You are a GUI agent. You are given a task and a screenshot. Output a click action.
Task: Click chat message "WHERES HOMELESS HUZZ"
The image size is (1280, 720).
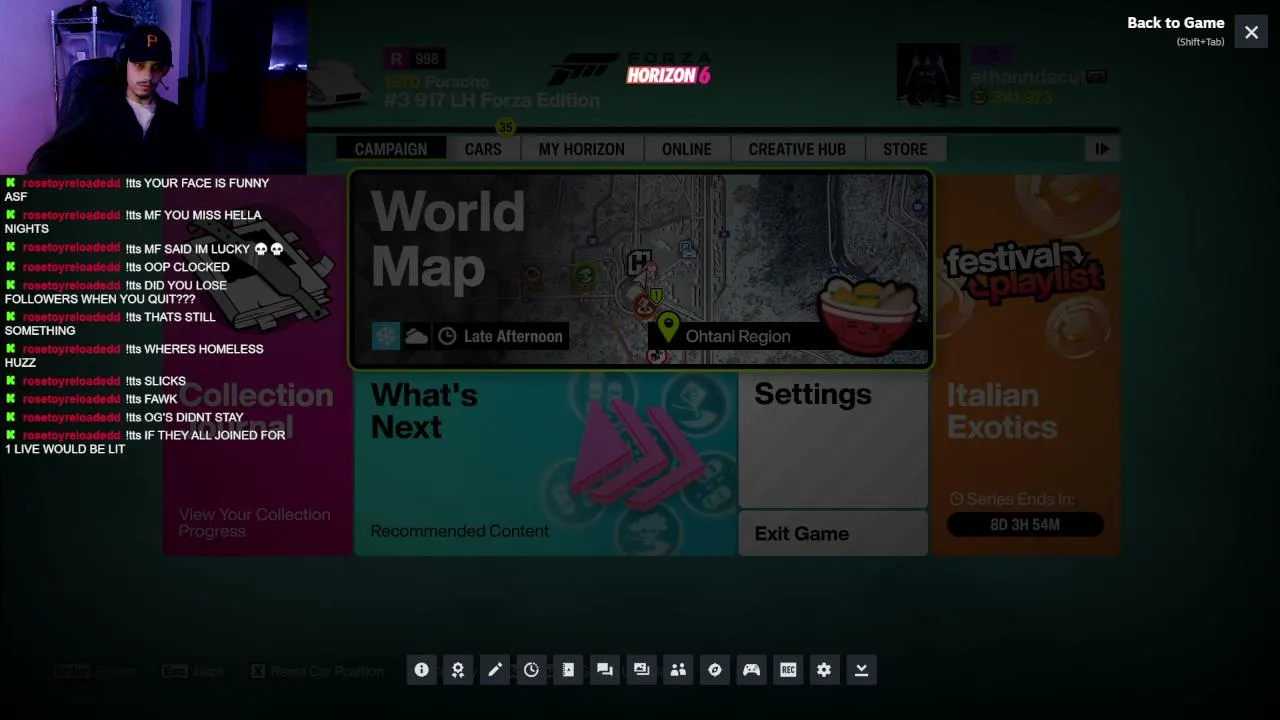click(134, 355)
